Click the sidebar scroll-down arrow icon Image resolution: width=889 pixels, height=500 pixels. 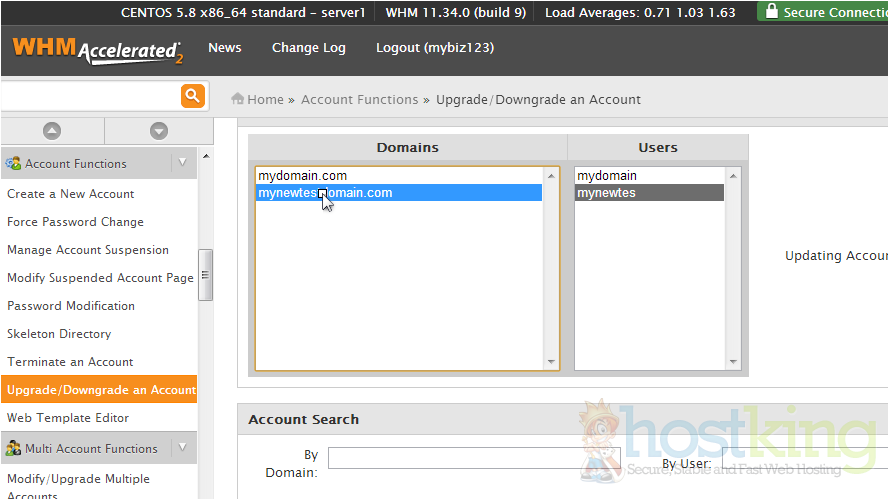click(x=158, y=131)
